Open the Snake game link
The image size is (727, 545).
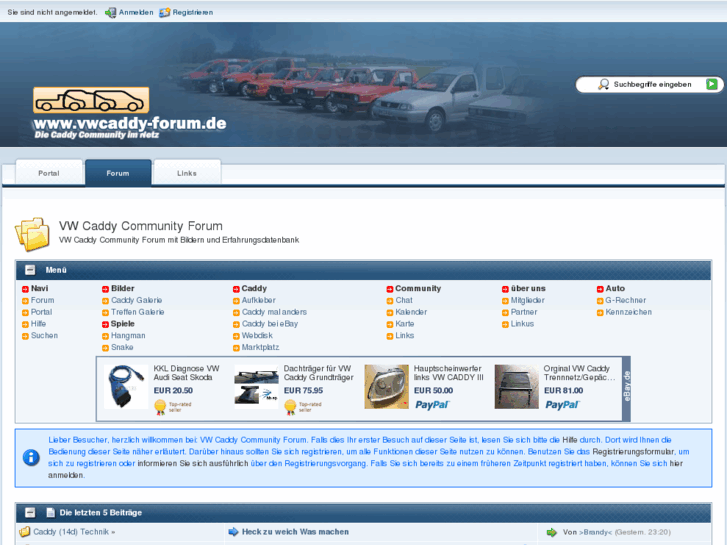click(x=122, y=347)
